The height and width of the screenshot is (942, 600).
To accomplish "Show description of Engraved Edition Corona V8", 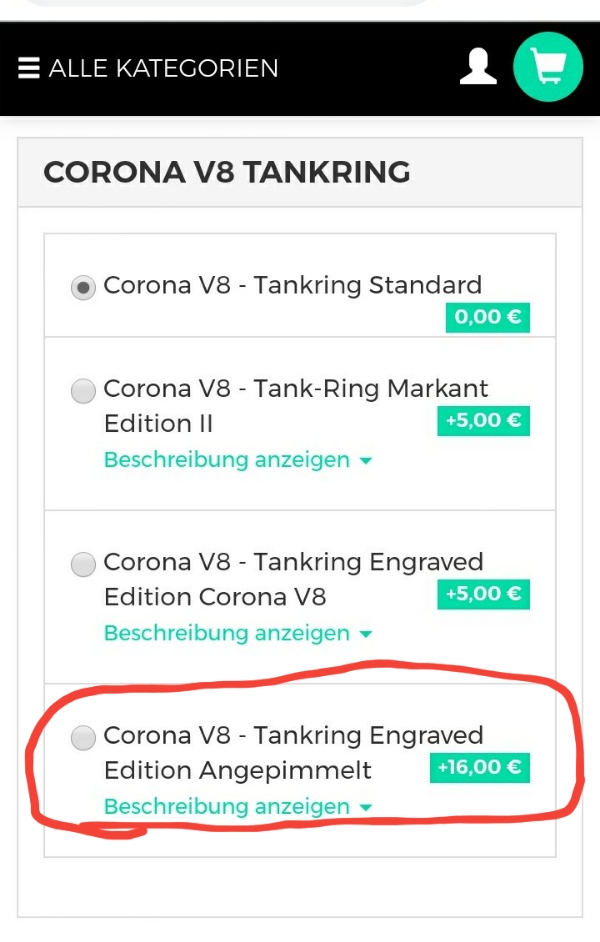I will (227, 633).
